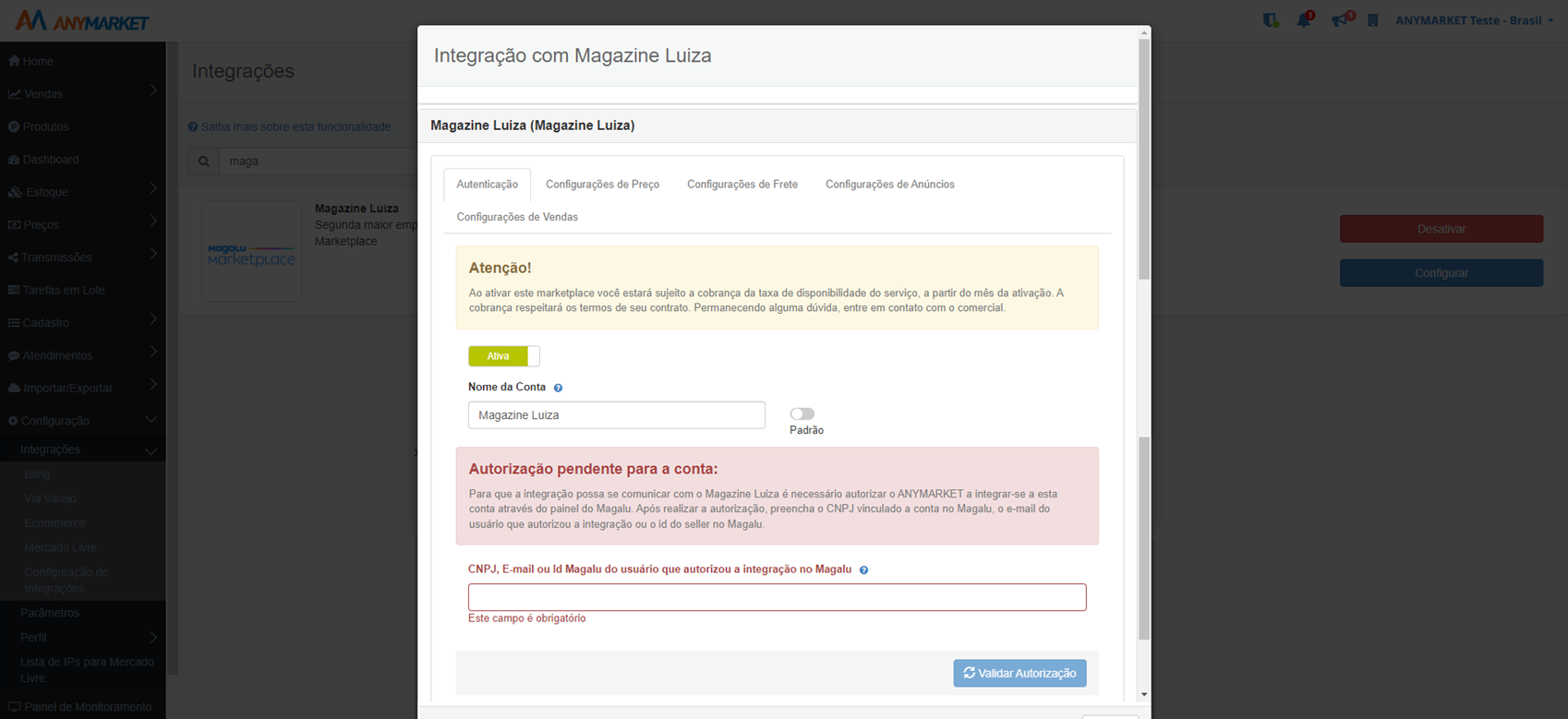The width and height of the screenshot is (1568, 719).
Task: Open ANYMARKET Teste - Brasil account dropdown
Action: click(x=1475, y=20)
